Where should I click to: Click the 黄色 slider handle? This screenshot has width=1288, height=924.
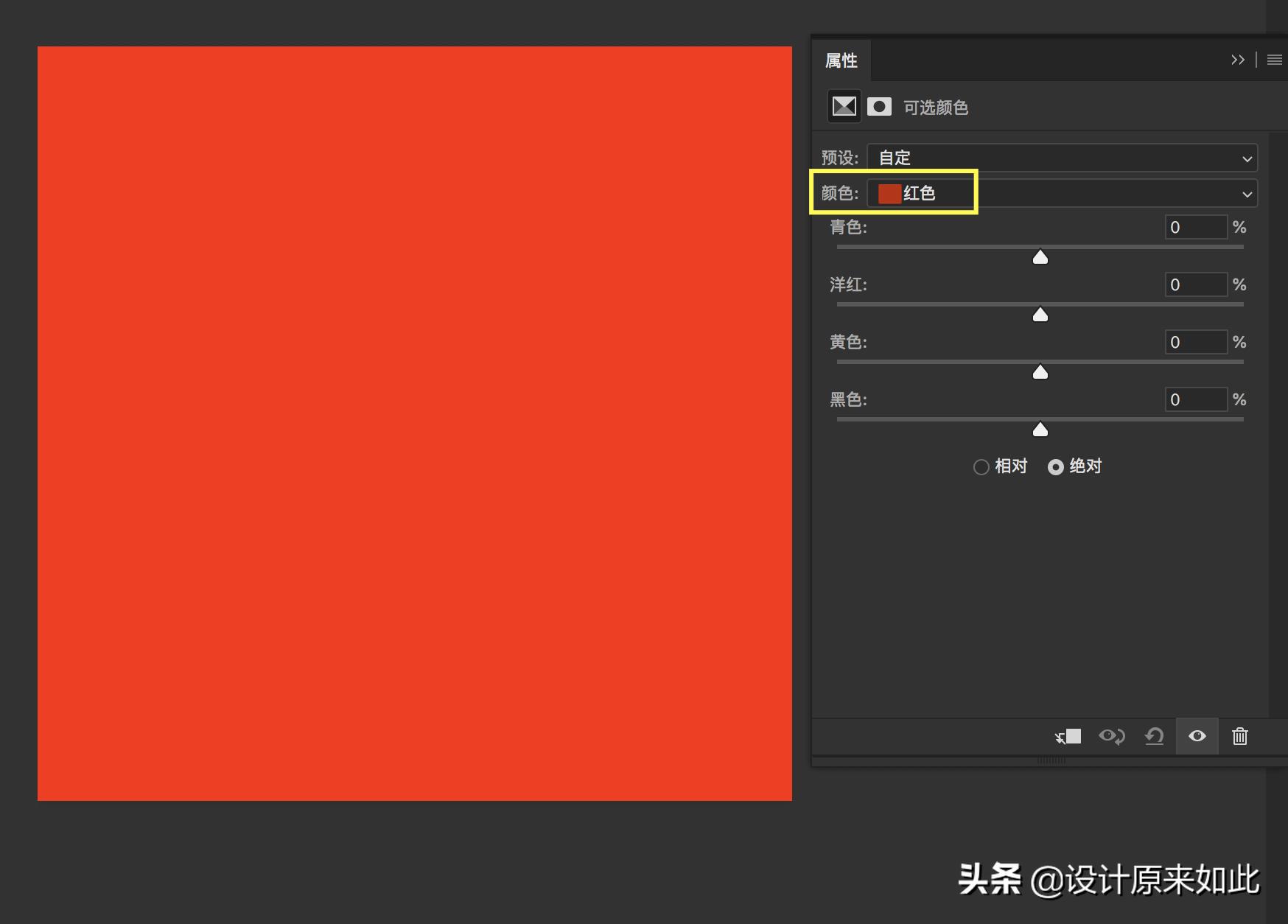pos(1040,372)
